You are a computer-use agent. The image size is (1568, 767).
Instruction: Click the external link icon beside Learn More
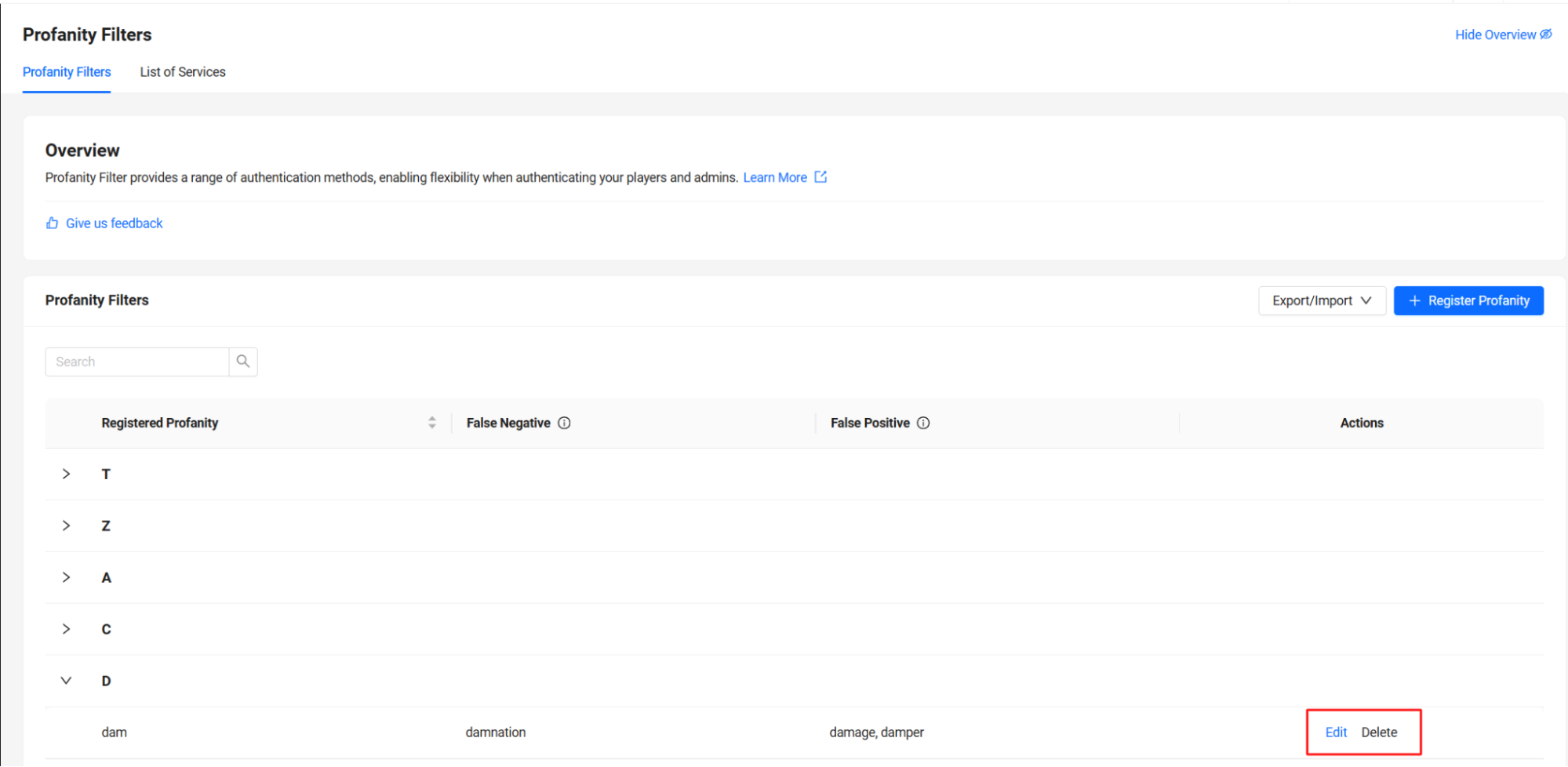[x=820, y=177]
